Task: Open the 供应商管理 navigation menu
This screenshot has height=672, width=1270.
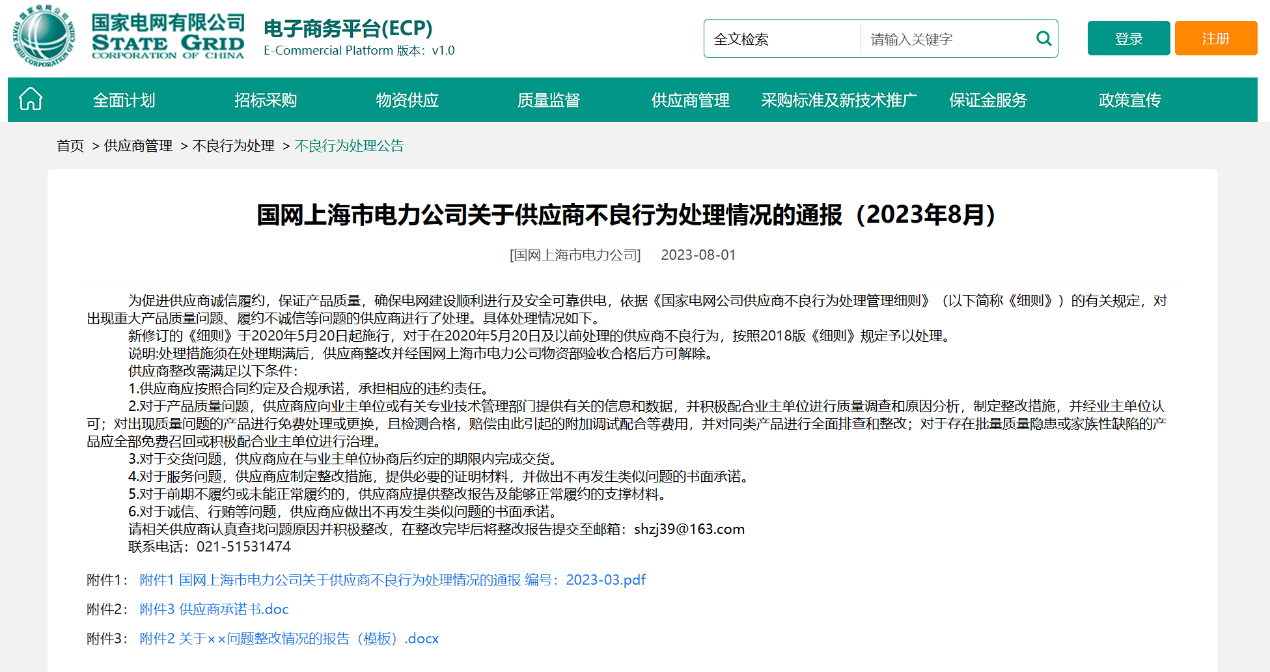Action: point(690,100)
